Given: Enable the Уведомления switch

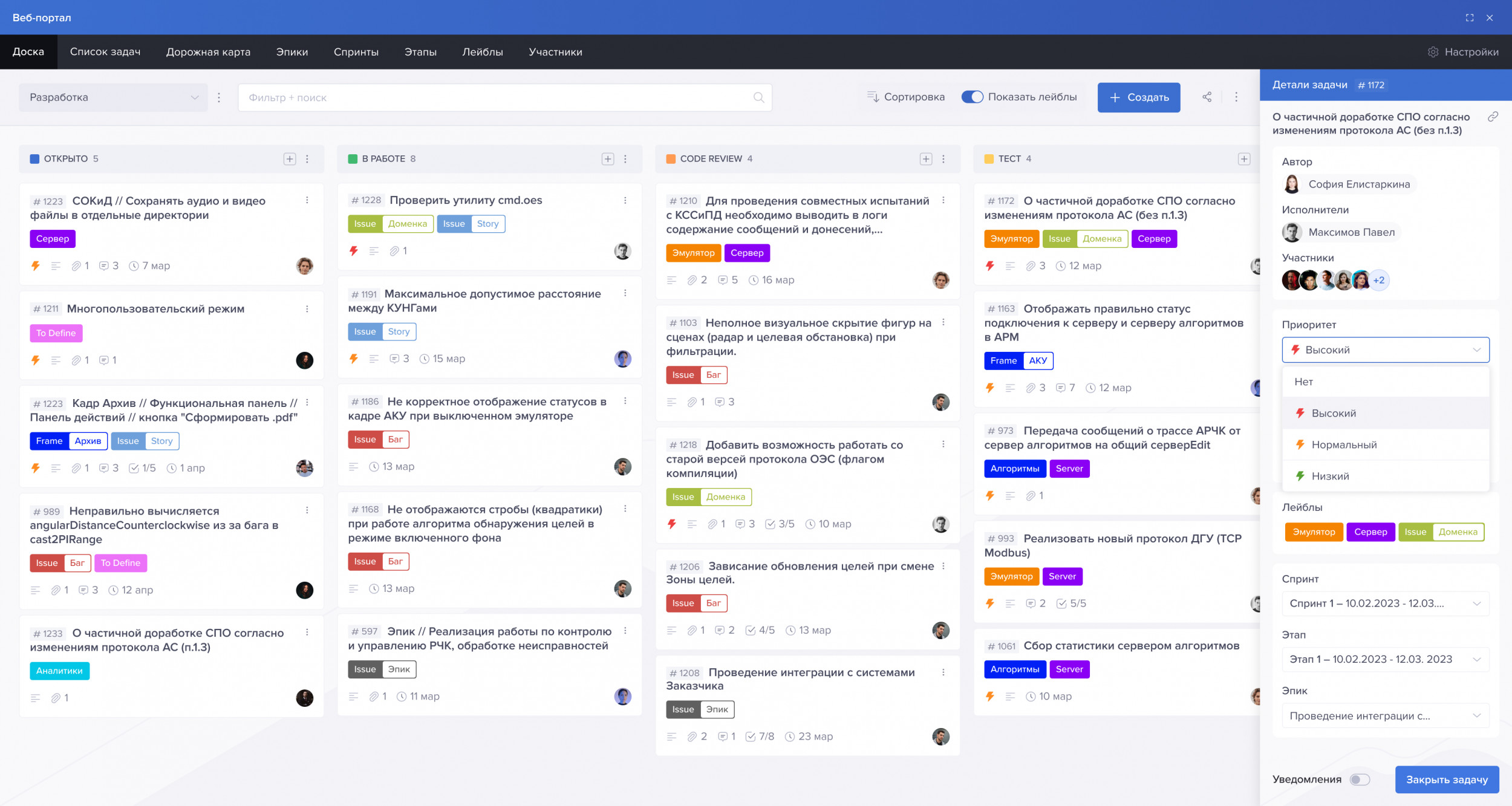Looking at the screenshot, I should click(1360, 779).
